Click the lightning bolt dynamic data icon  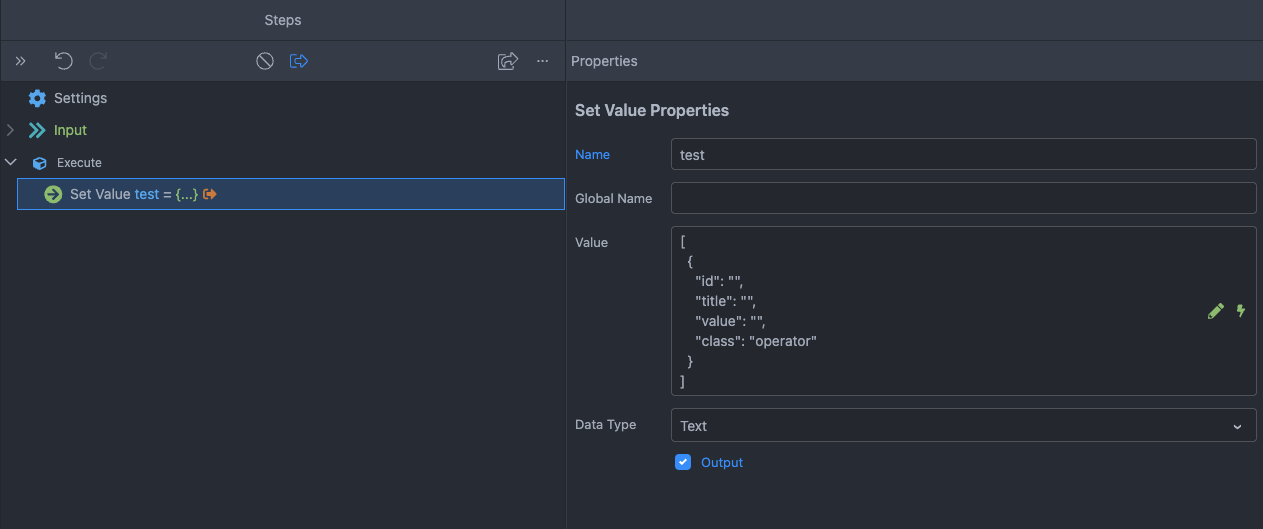pos(1241,311)
